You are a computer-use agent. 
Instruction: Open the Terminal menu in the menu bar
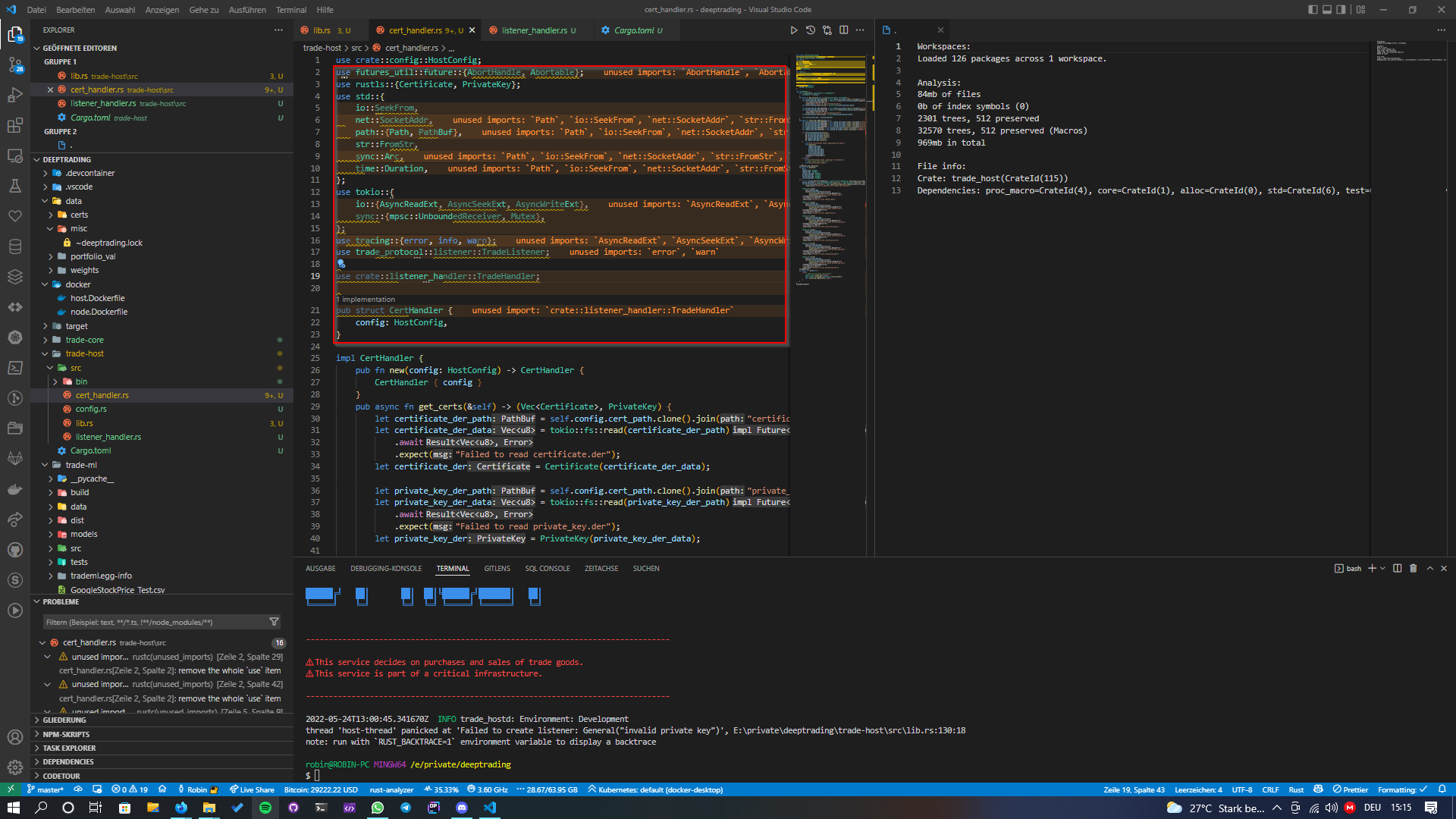point(290,10)
